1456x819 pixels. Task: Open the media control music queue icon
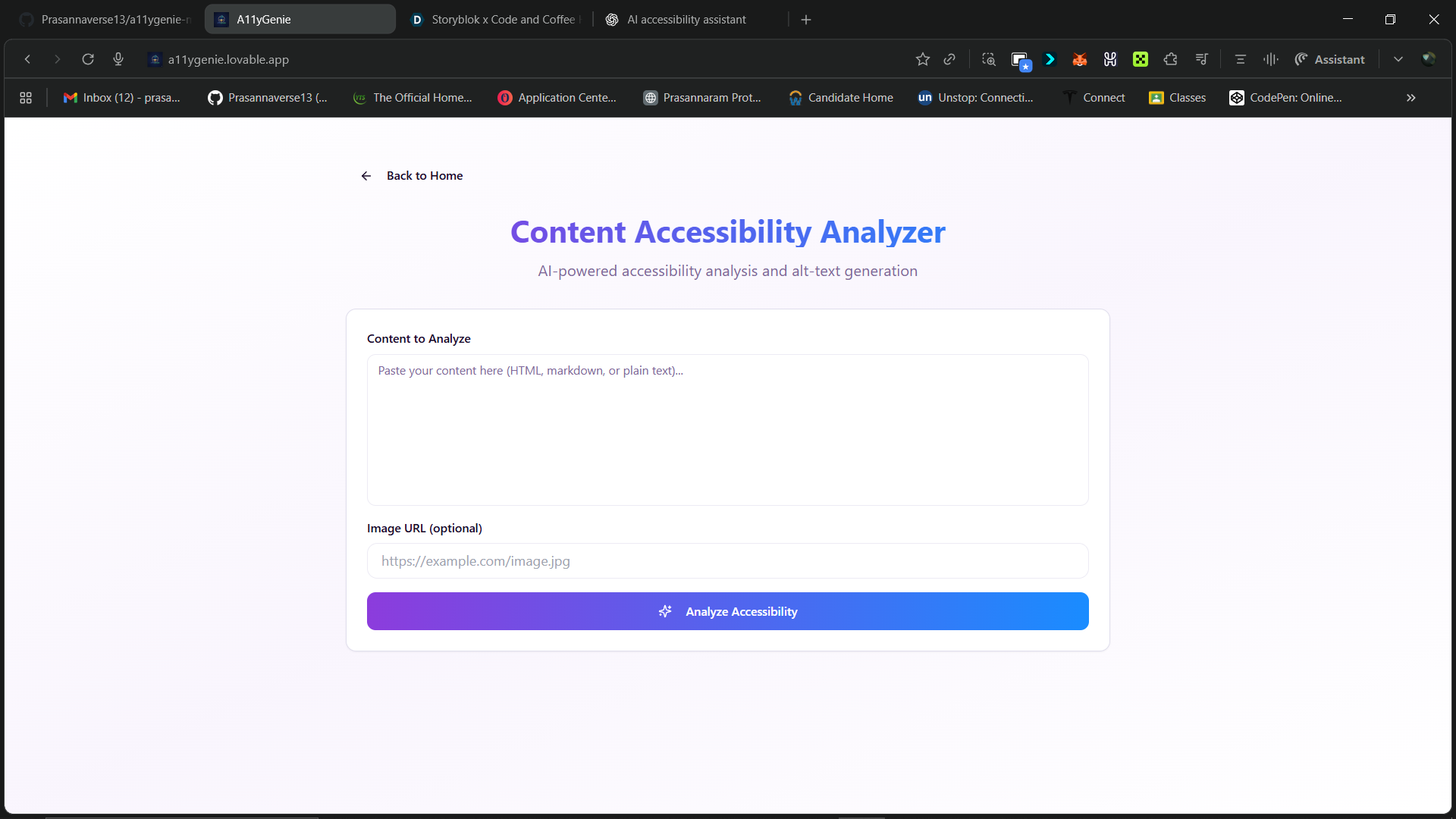[1201, 59]
